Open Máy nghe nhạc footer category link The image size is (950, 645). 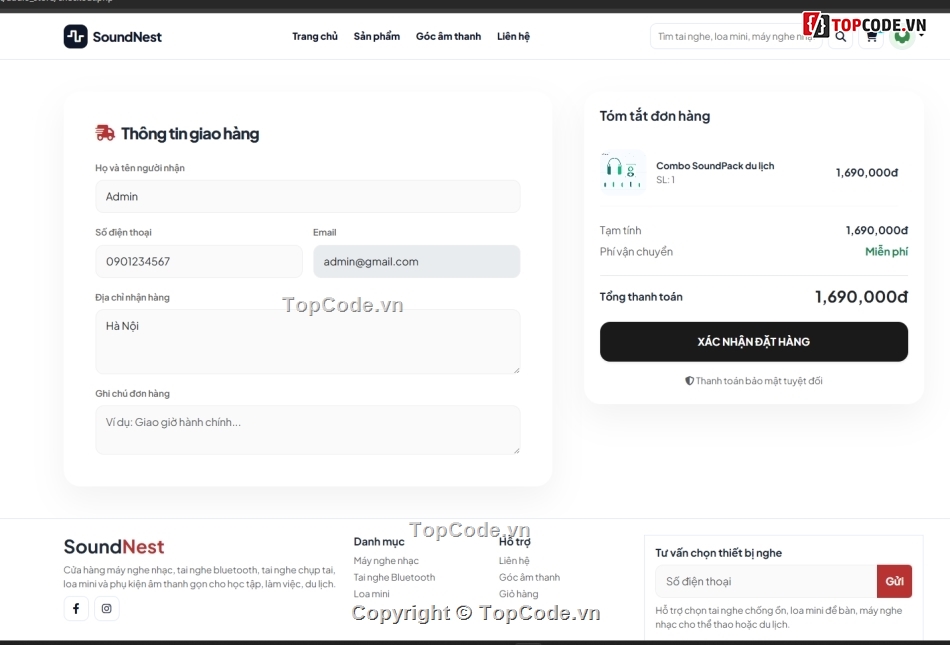[x=386, y=561]
